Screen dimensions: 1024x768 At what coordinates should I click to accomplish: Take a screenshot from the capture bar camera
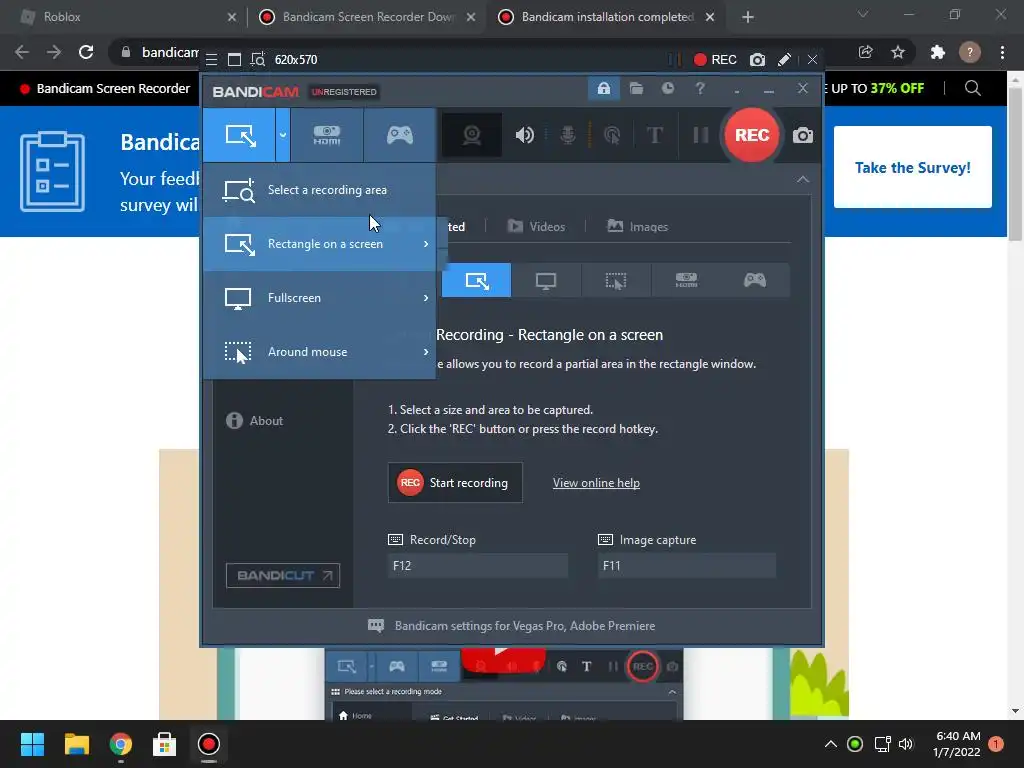757,60
